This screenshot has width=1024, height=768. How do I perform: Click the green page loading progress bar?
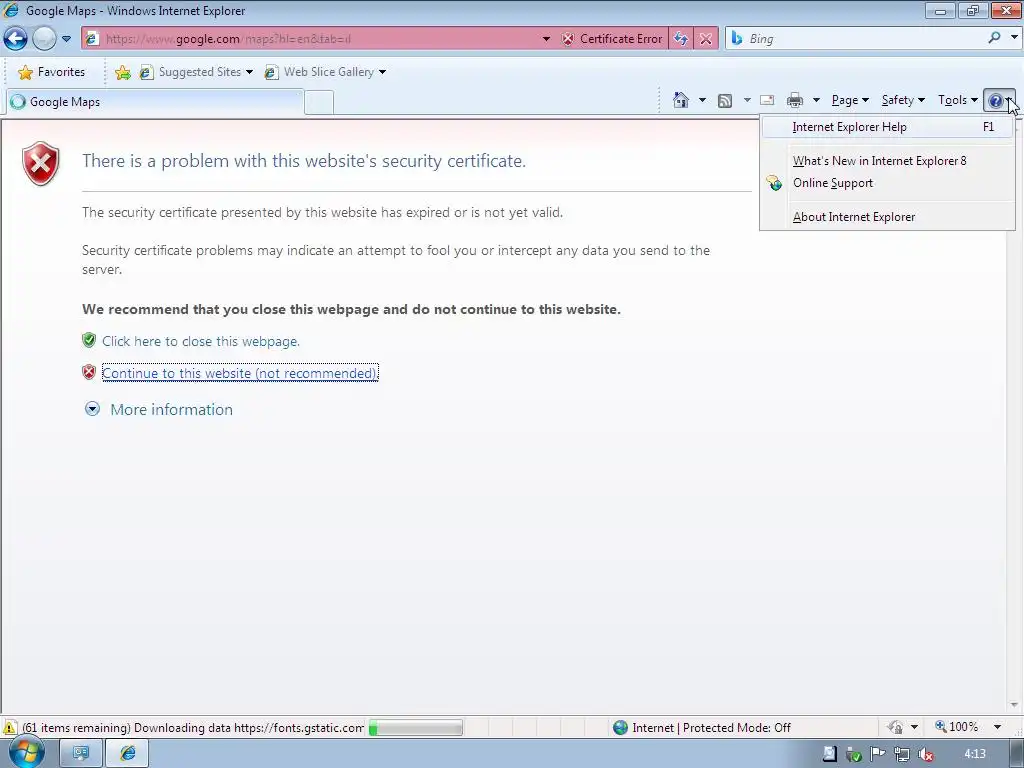point(415,728)
